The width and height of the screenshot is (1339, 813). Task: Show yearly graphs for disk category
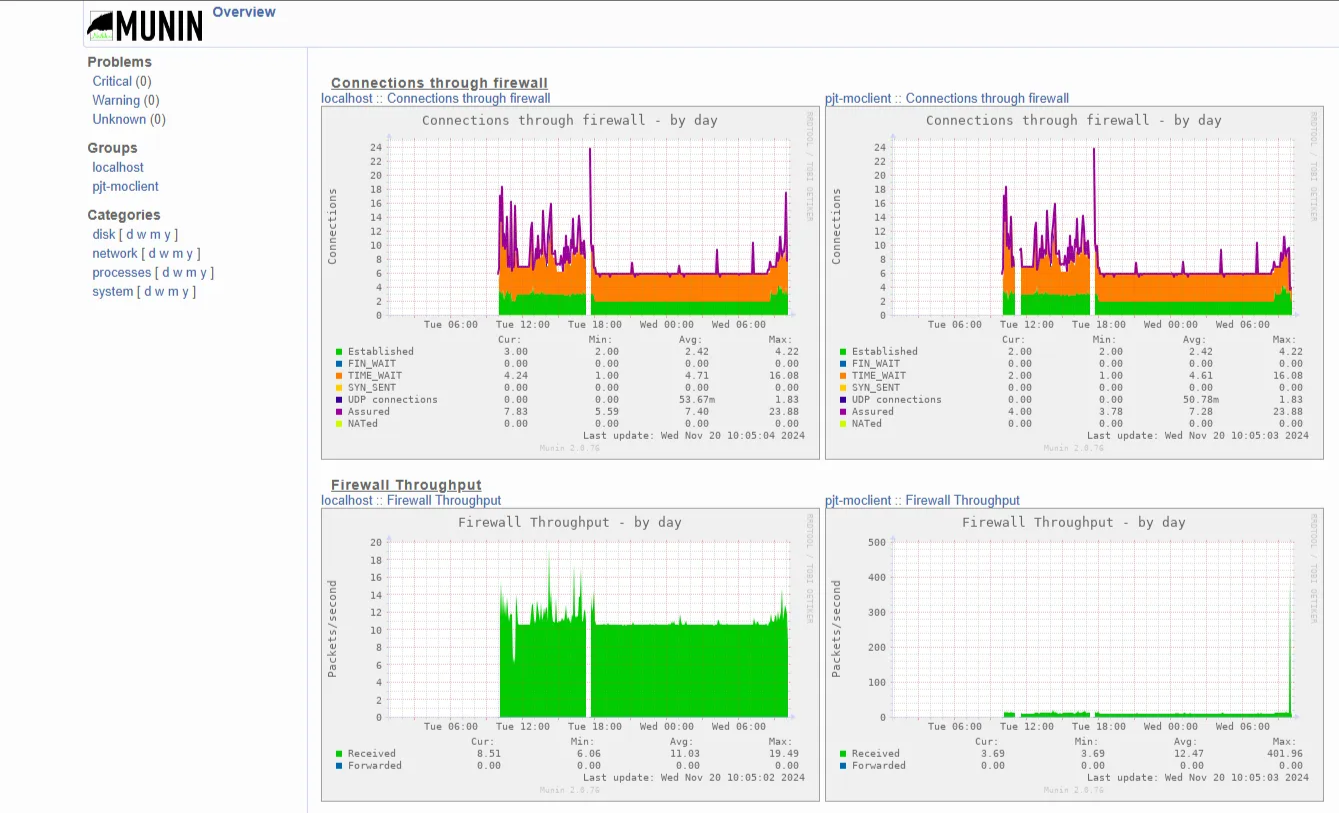point(168,234)
